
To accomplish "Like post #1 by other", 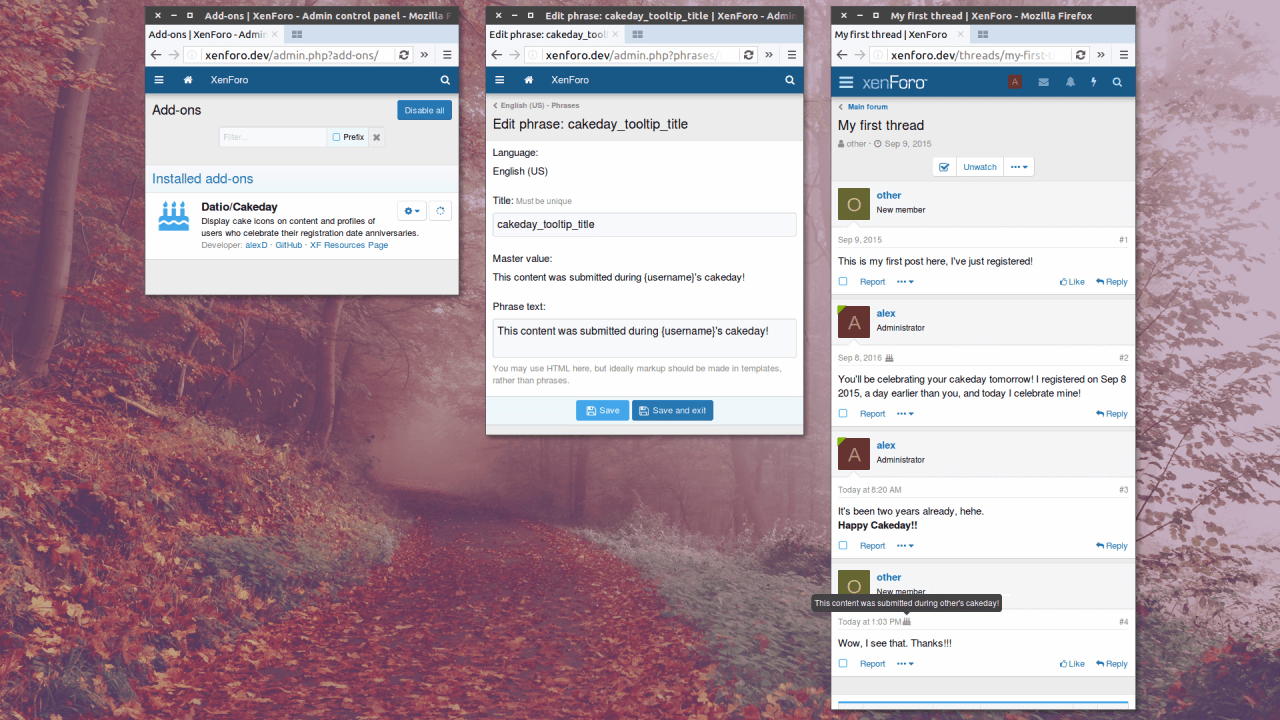I will click(1072, 282).
